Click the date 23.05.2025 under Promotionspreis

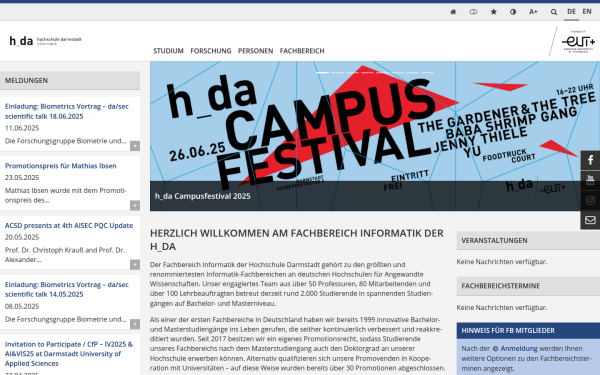(x=22, y=178)
